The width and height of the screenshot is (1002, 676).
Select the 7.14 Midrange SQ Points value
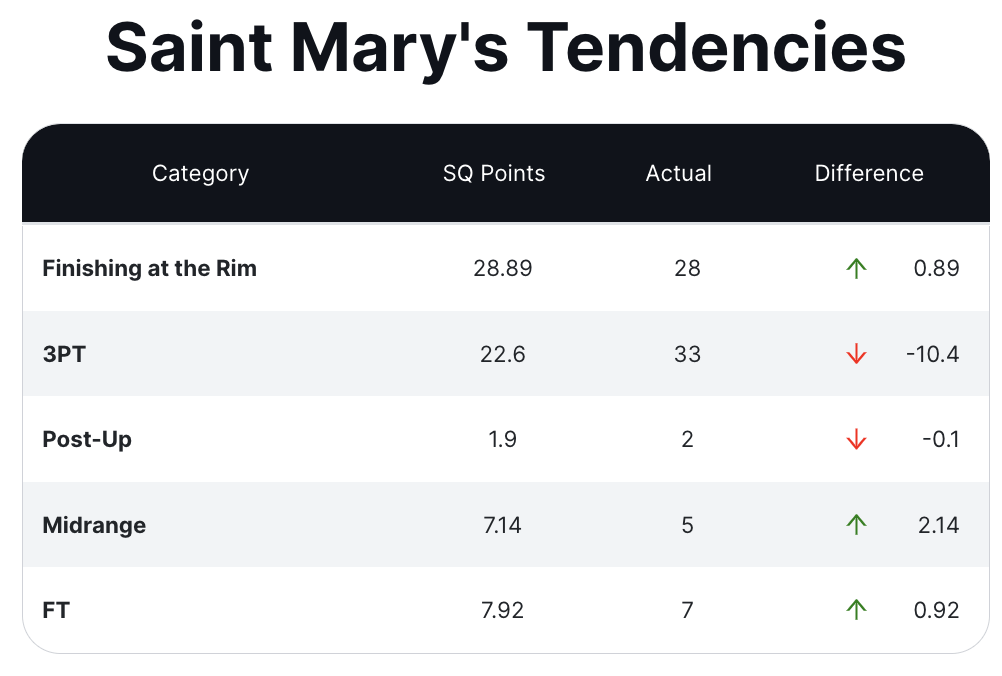click(x=502, y=525)
